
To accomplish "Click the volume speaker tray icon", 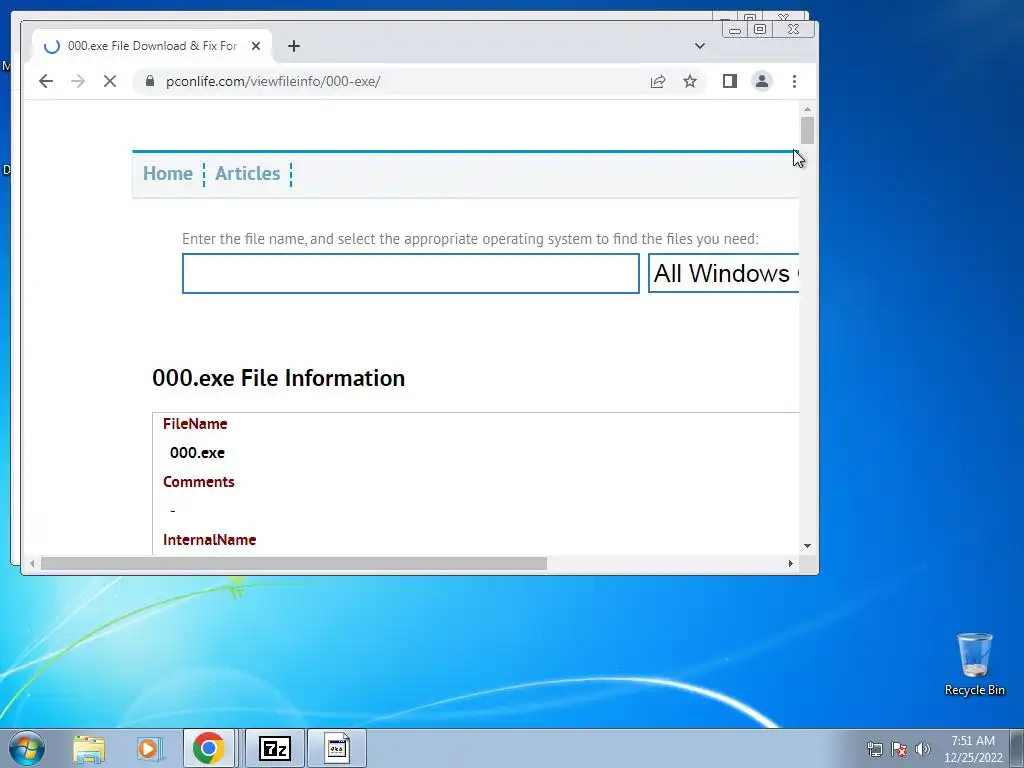I will [922, 749].
